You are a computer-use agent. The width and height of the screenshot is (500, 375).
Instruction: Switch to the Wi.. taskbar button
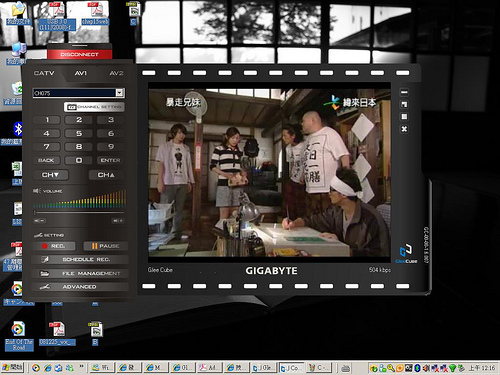[102, 368]
